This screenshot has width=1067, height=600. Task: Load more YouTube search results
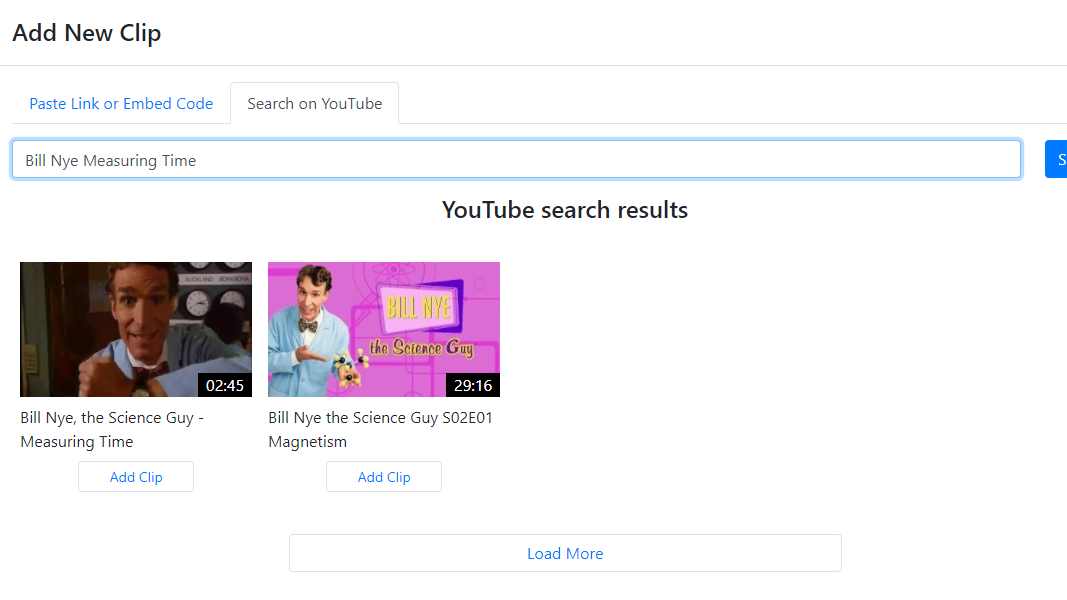(565, 553)
